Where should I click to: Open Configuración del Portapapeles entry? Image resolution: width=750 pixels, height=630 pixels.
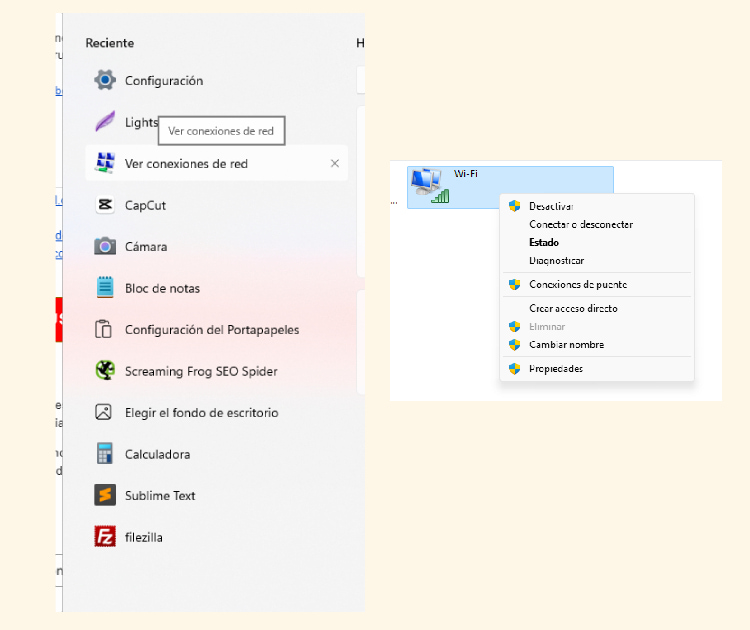pos(212,330)
